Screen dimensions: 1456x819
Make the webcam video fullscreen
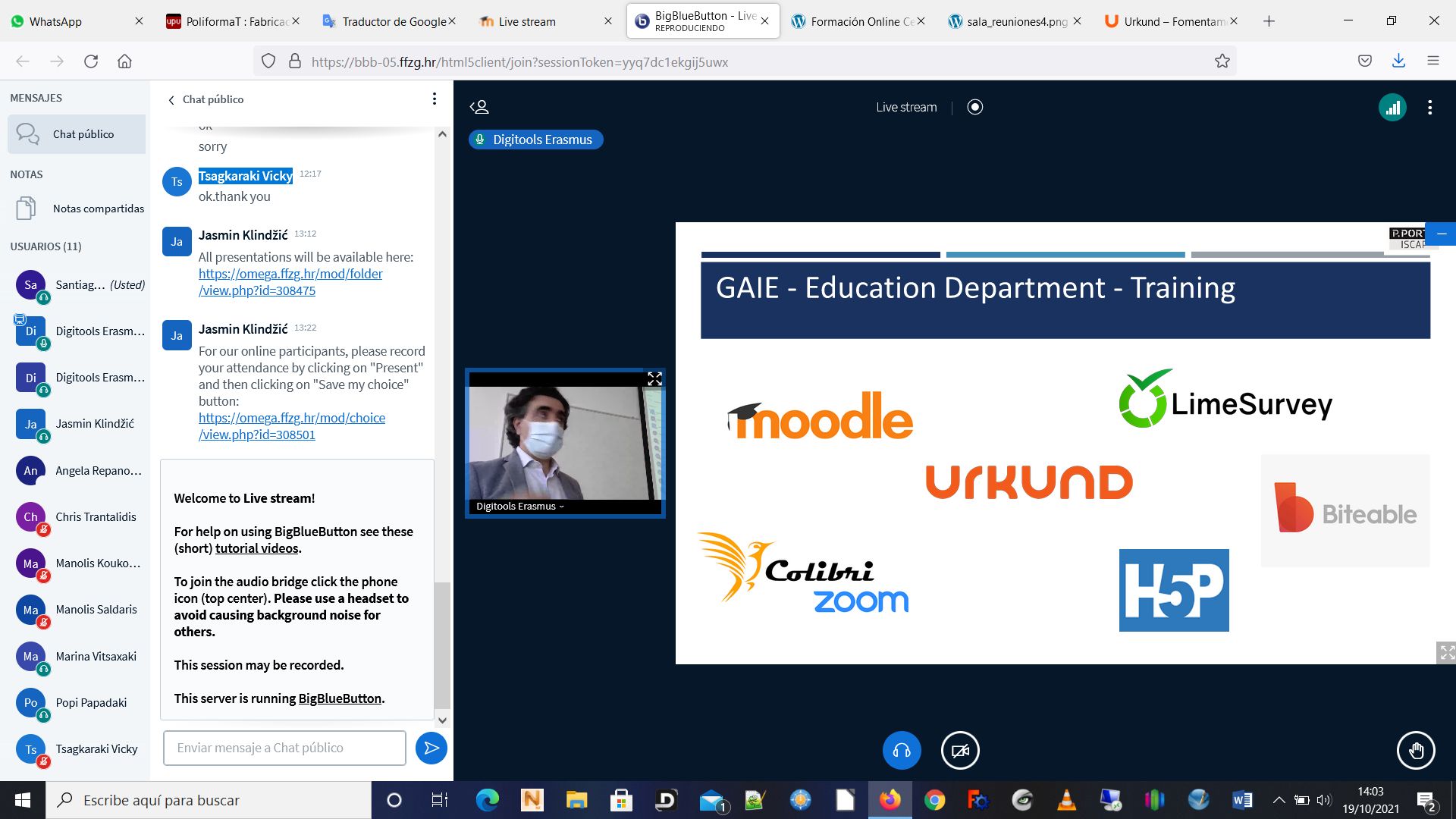coord(654,379)
